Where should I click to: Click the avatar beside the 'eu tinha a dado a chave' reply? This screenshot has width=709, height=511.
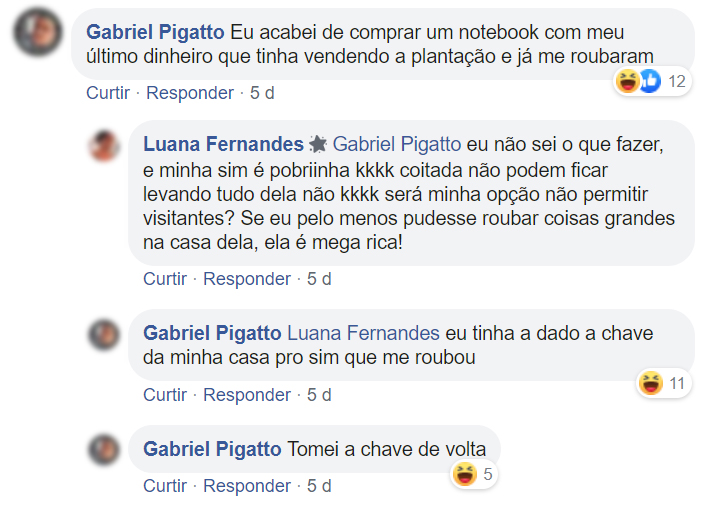(104, 334)
